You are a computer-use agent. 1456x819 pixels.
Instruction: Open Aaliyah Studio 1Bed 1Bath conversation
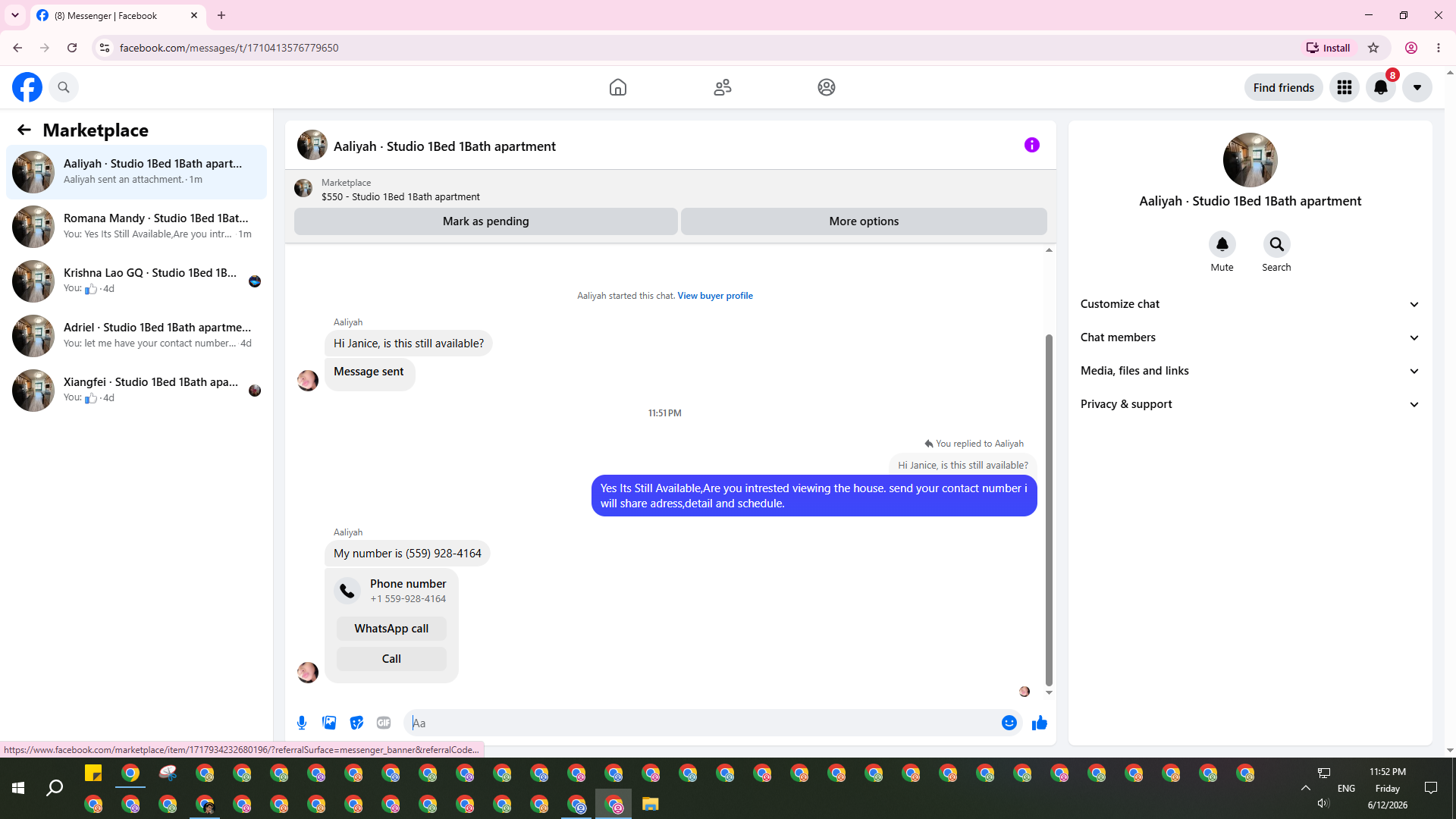(136, 172)
